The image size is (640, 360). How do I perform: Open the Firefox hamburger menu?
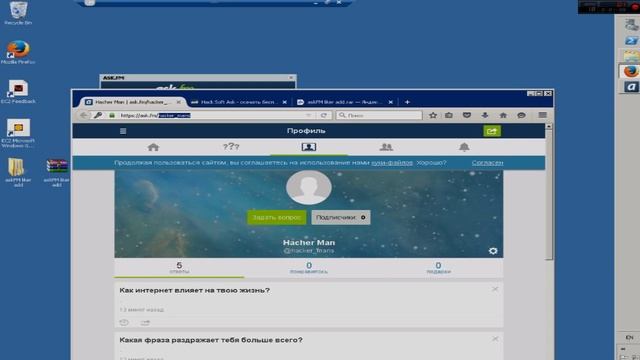[x=542, y=116]
